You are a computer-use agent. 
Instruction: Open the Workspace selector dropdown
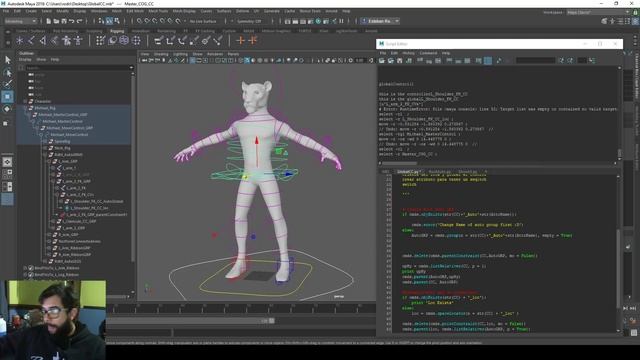click(x=598, y=12)
